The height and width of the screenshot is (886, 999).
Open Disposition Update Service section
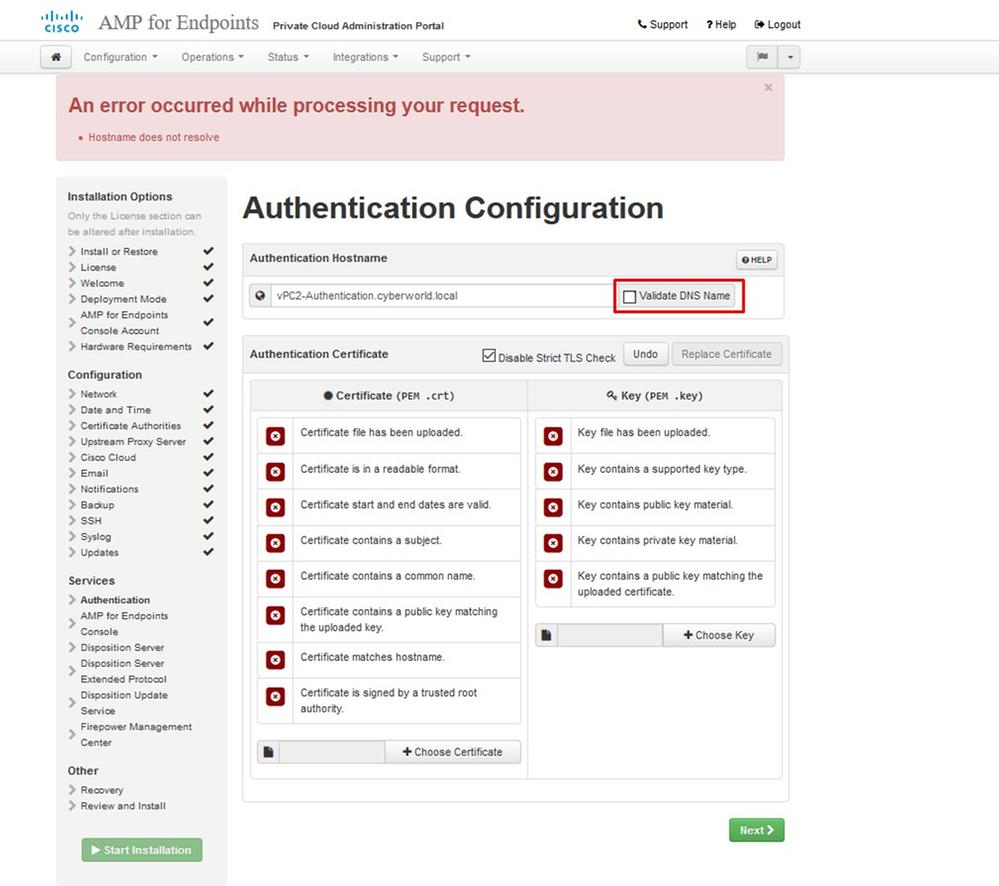pyautogui.click(x=124, y=703)
